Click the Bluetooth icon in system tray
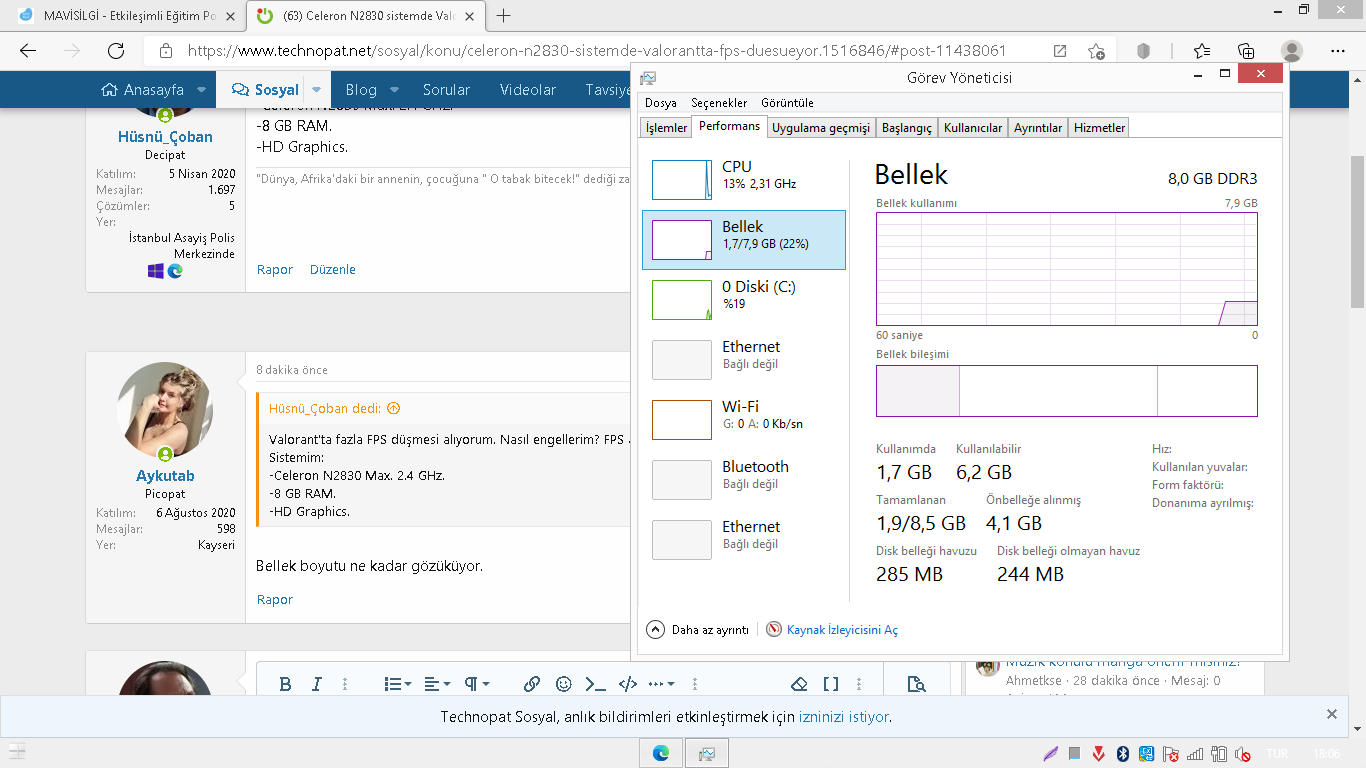The image size is (1366, 768). pyautogui.click(x=1122, y=753)
